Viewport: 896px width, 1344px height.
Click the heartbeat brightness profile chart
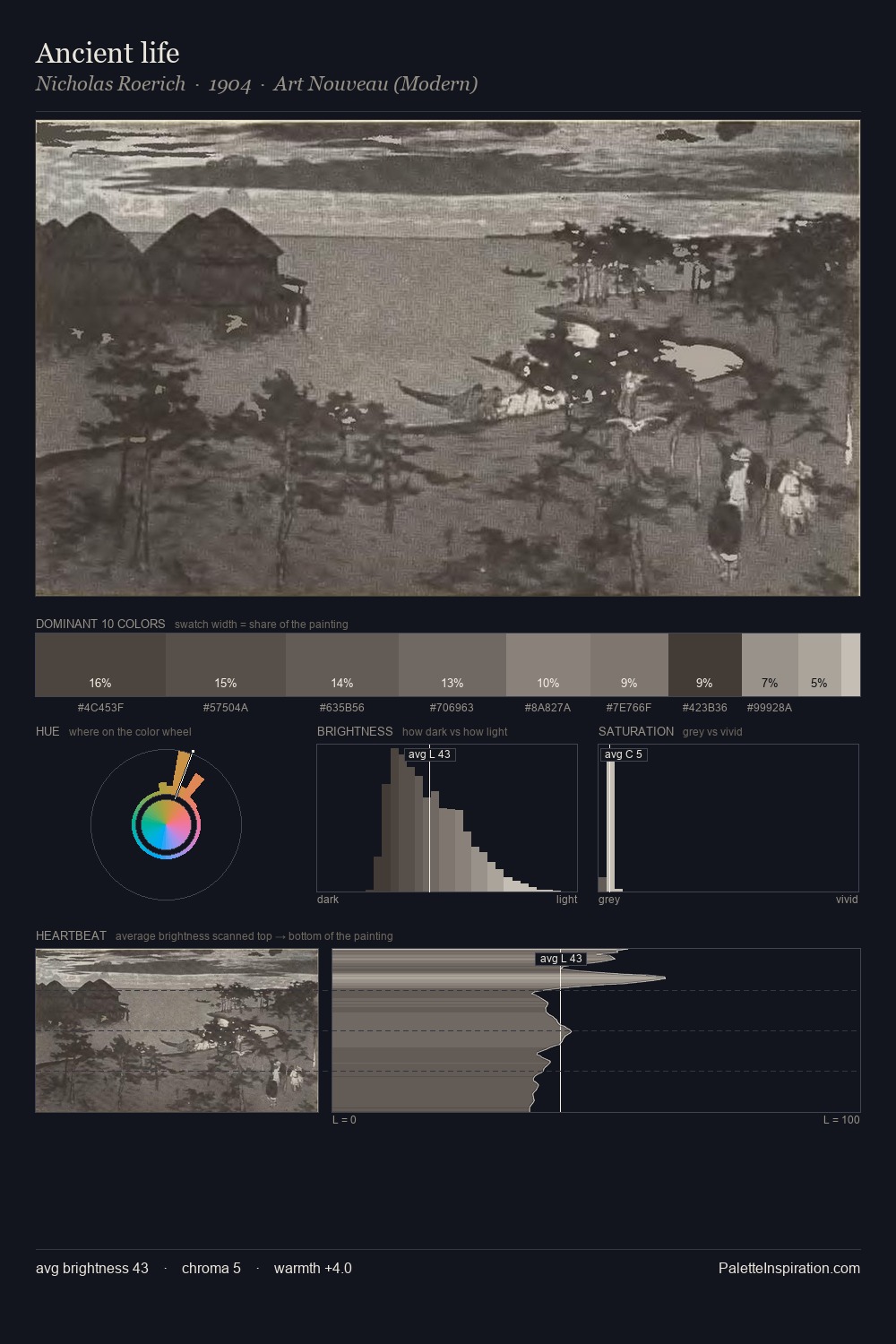[596, 1030]
